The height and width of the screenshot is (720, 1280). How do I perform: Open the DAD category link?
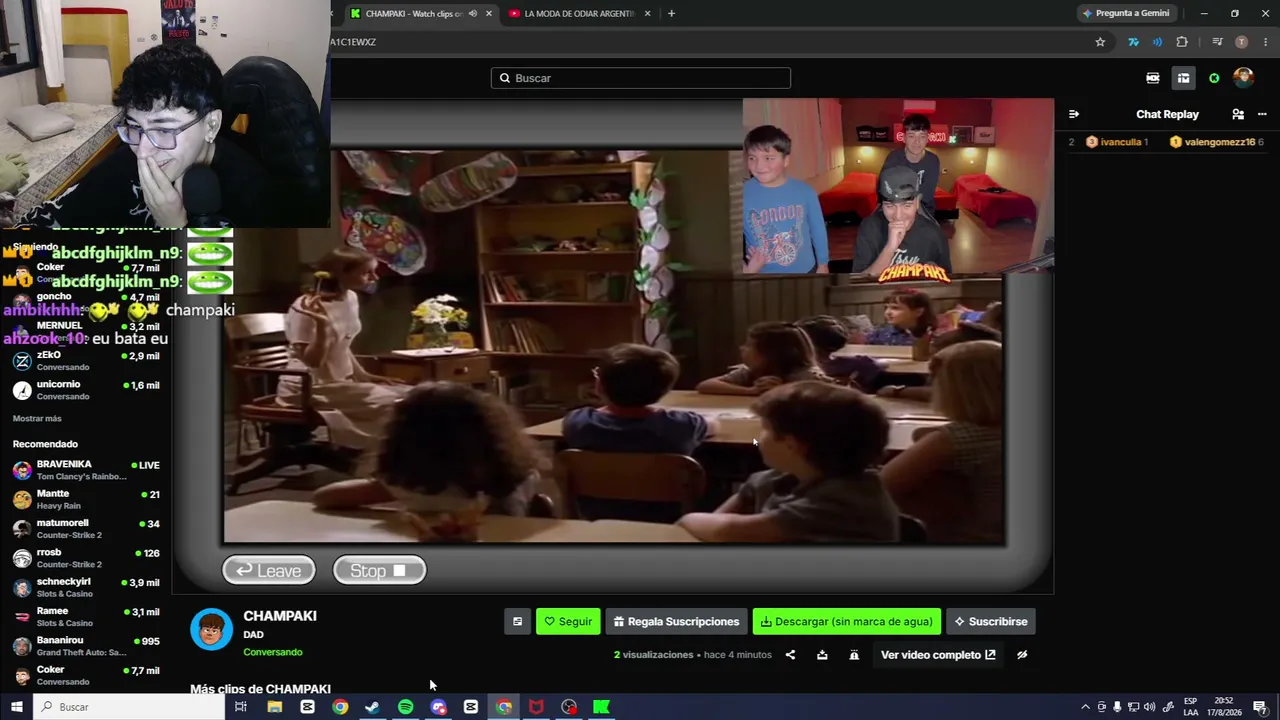pyautogui.click(x=253, y=635)
